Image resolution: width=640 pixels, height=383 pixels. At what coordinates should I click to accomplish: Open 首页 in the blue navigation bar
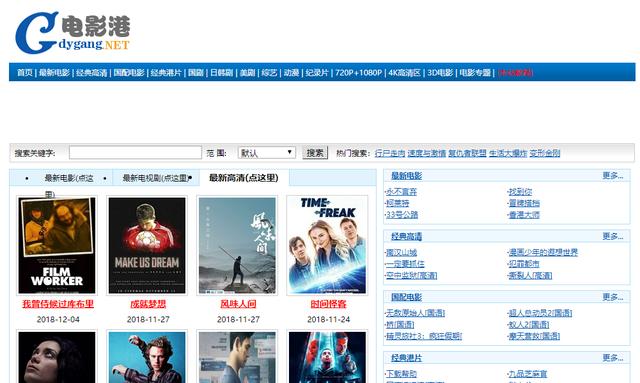(24, 73)
